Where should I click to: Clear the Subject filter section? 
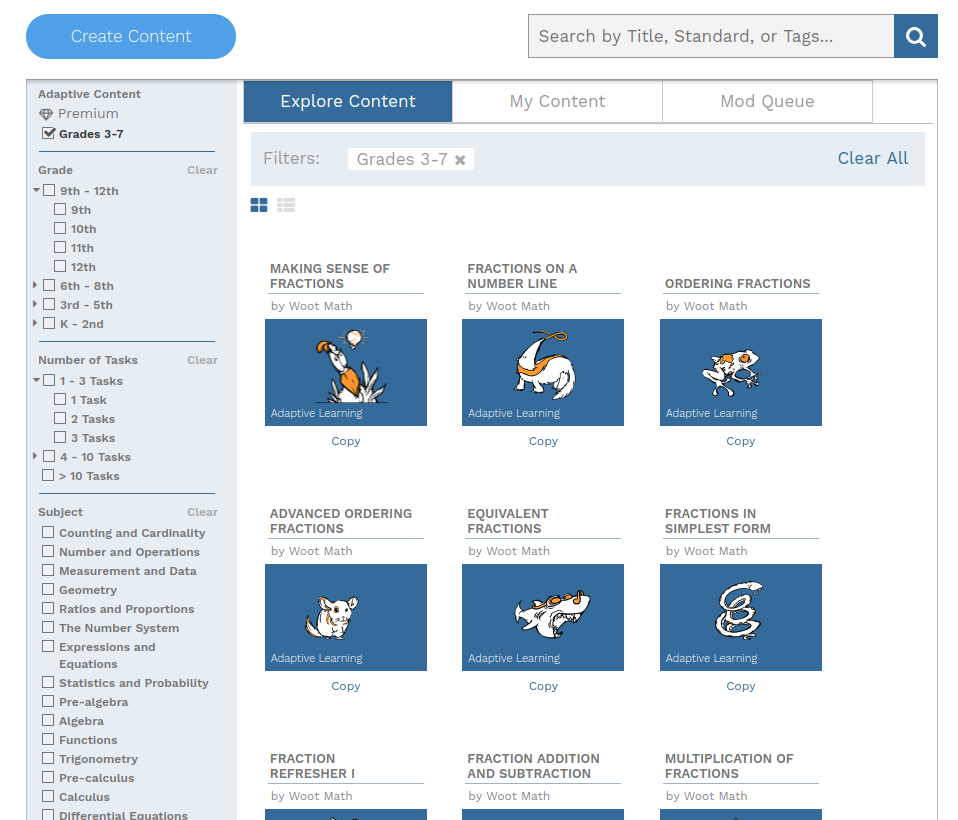[x=202, y=512]
